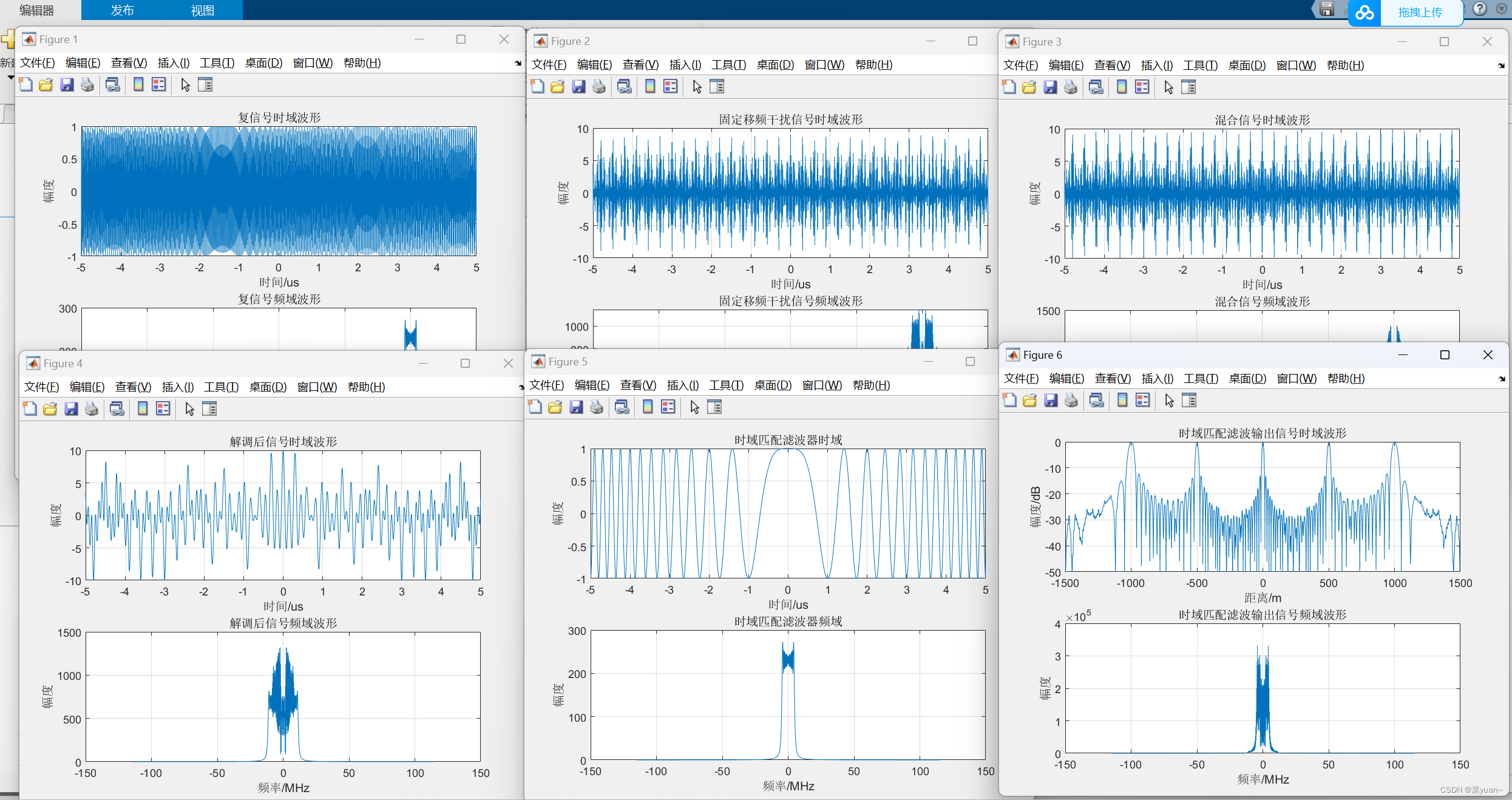Expand the dropdown arrow beside top help icon
The width and height of the screenshot is (1512, 800).
coord(1502,9)
